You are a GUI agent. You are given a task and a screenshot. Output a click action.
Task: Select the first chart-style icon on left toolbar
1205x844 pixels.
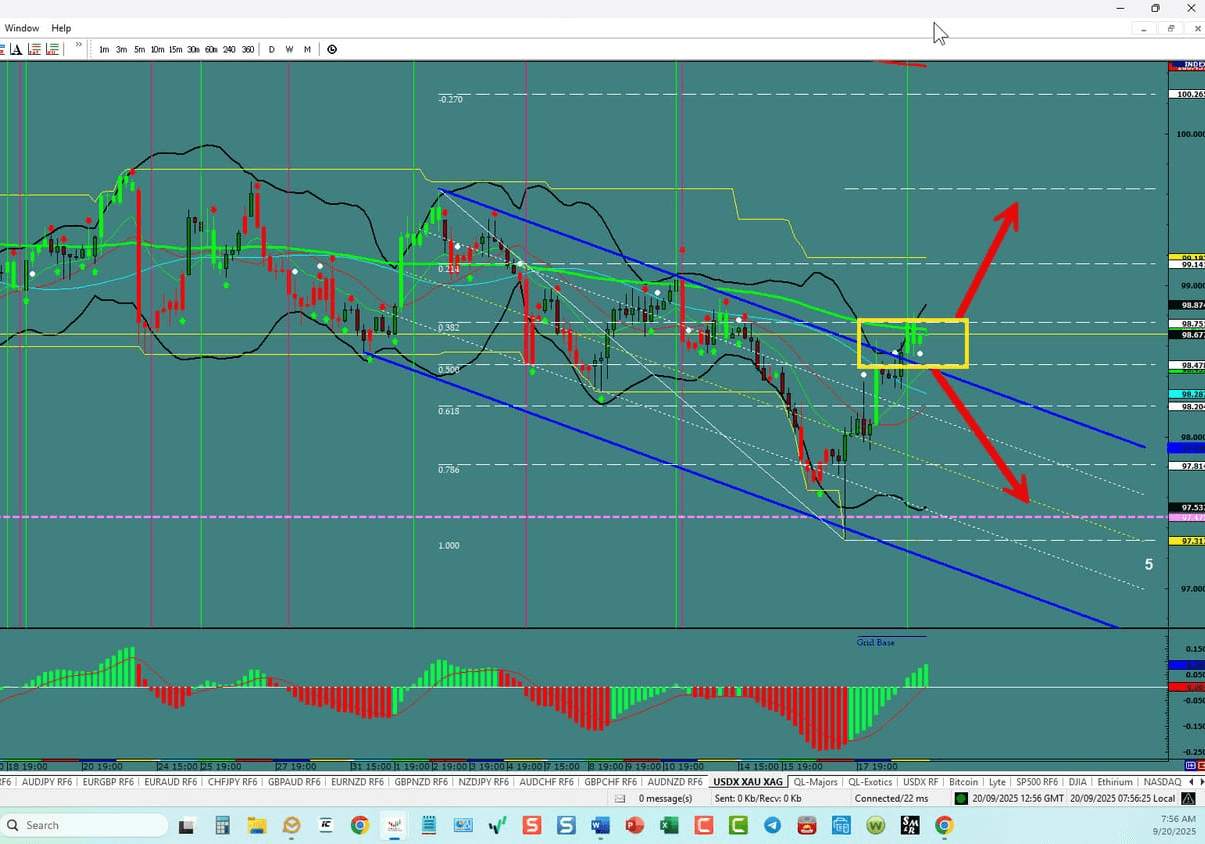pos(3,48)
